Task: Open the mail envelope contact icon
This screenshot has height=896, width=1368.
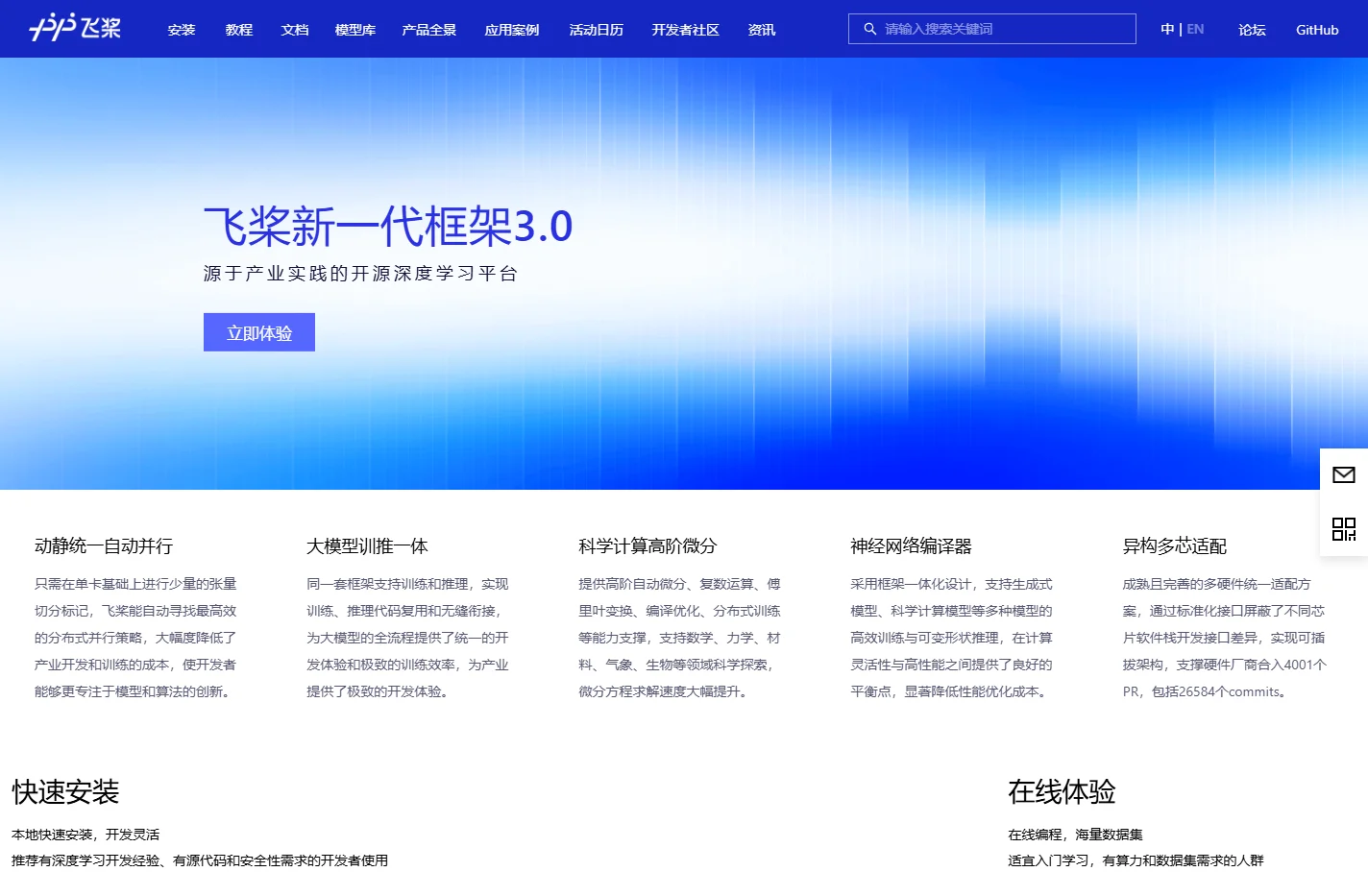Action: (x=1344, y=474)
